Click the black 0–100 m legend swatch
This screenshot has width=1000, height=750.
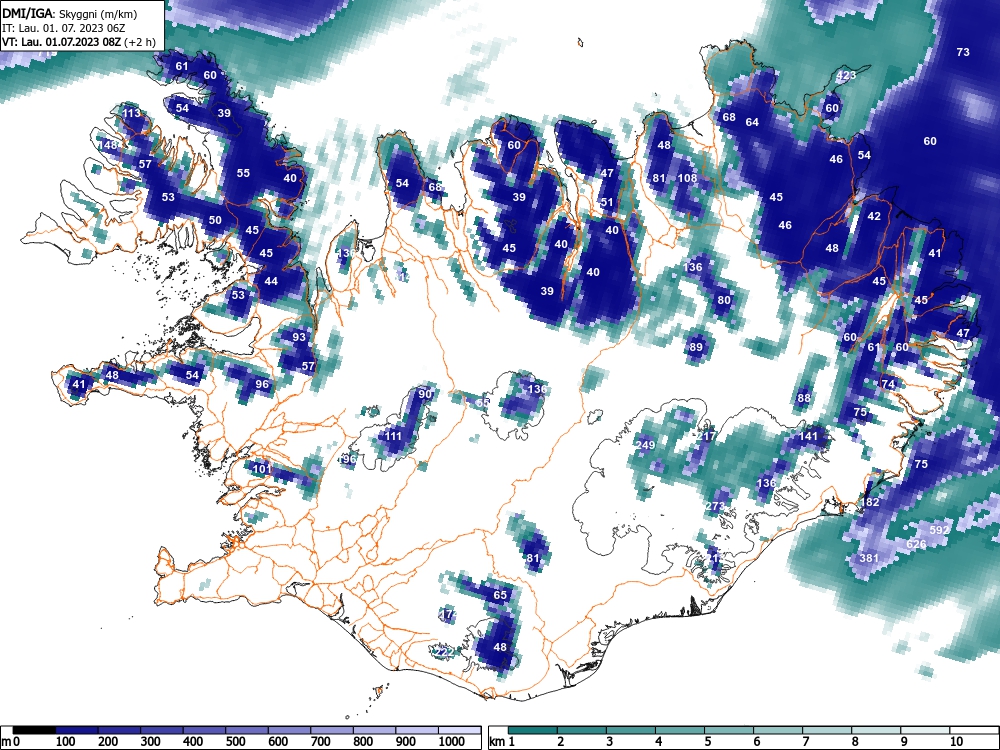34,730
